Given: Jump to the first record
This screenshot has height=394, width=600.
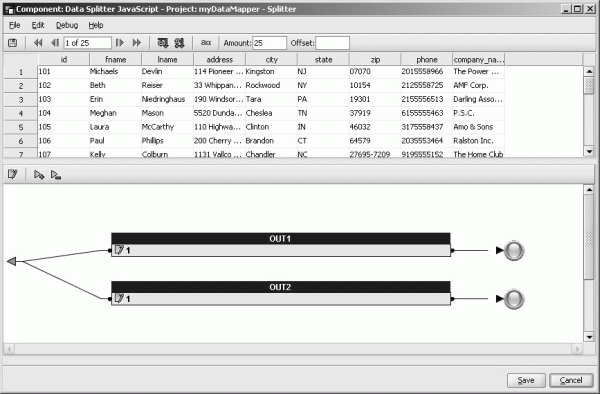Looking at the screenshot, I should point(38,43).
